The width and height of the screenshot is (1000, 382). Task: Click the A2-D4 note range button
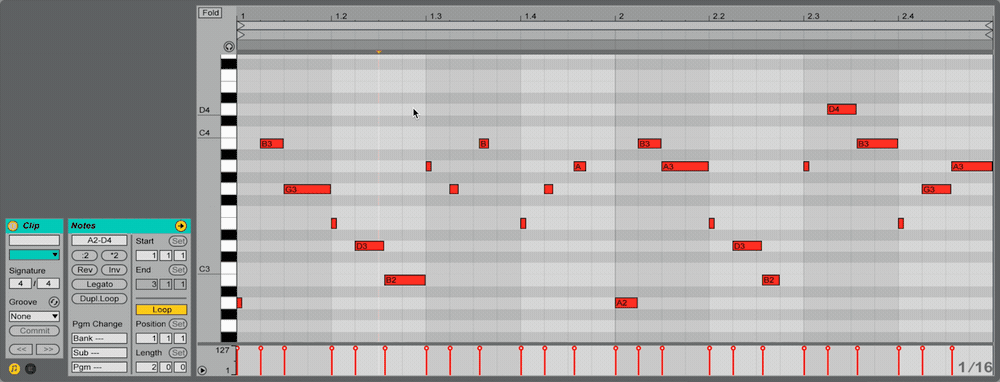tap(99, 240)
